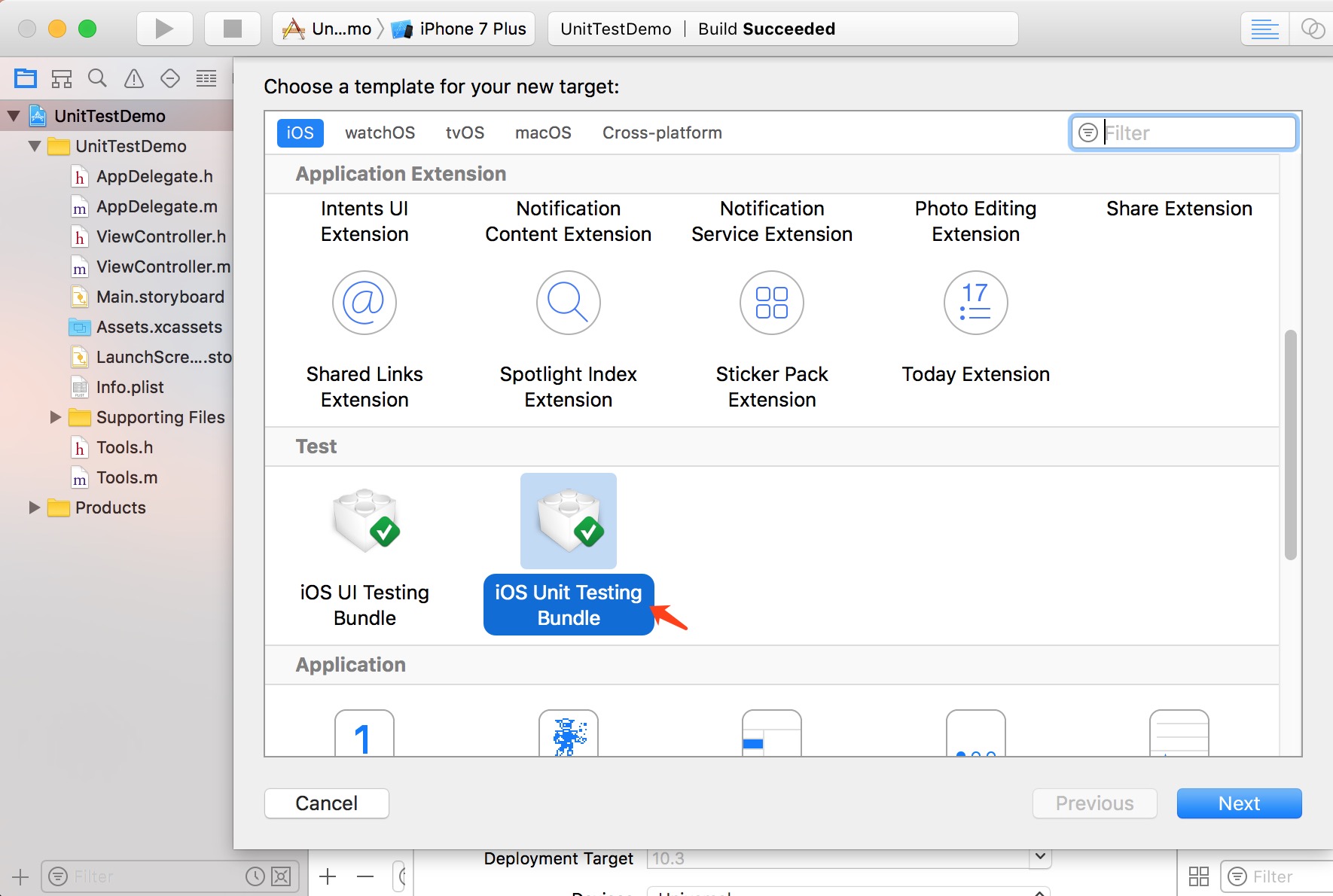Select Intents UI Extension template
1333x896 pixels.
coord(365,221)
